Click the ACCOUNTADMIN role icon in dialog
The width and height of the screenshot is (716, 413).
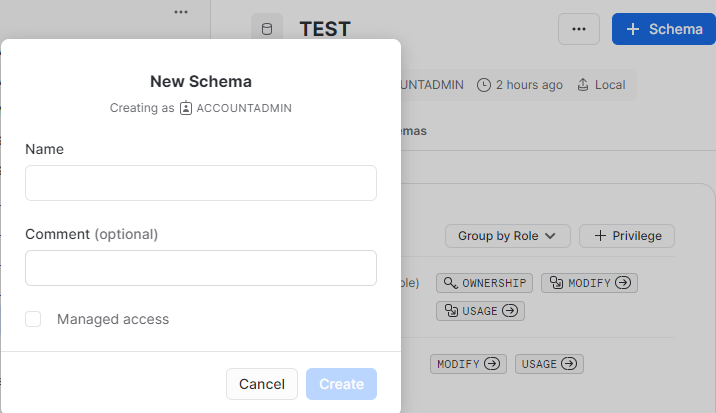[186, 108]
